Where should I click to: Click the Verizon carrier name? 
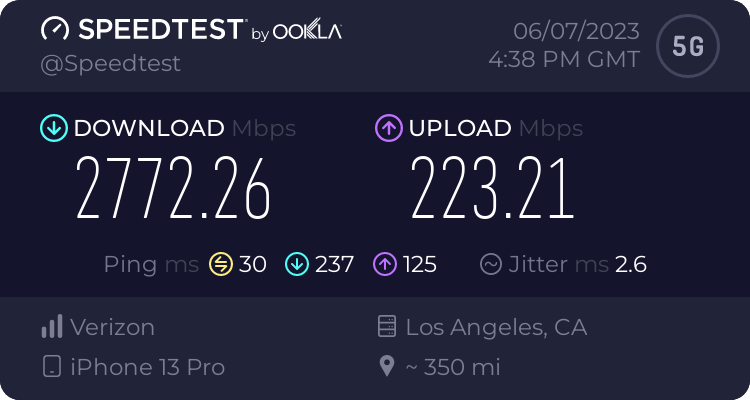click(x=112, y=327)
